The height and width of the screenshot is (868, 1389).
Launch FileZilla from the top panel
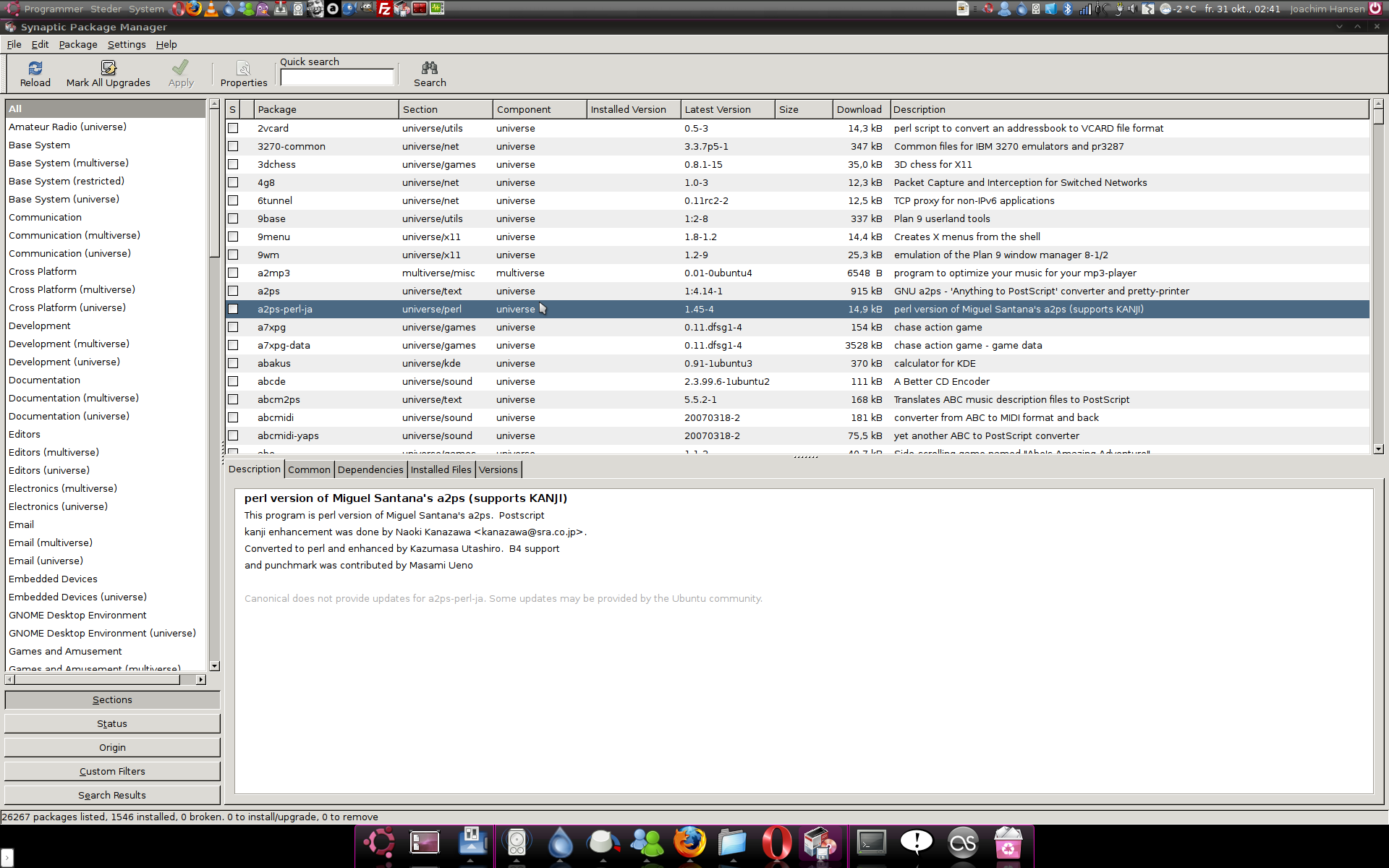(x=385, y=9)
